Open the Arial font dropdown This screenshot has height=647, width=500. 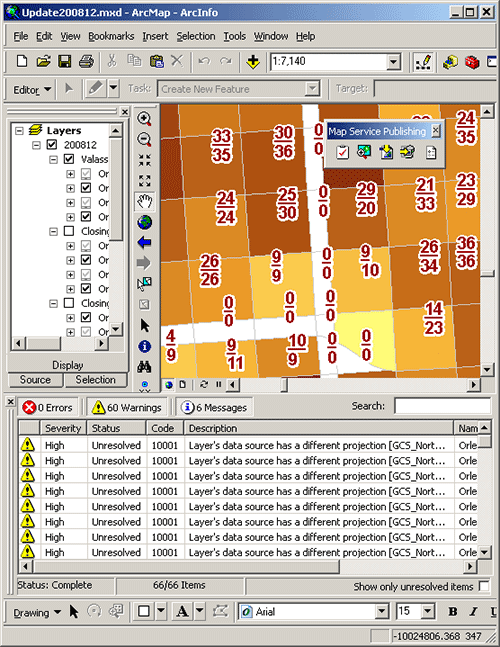click(382, 612)
